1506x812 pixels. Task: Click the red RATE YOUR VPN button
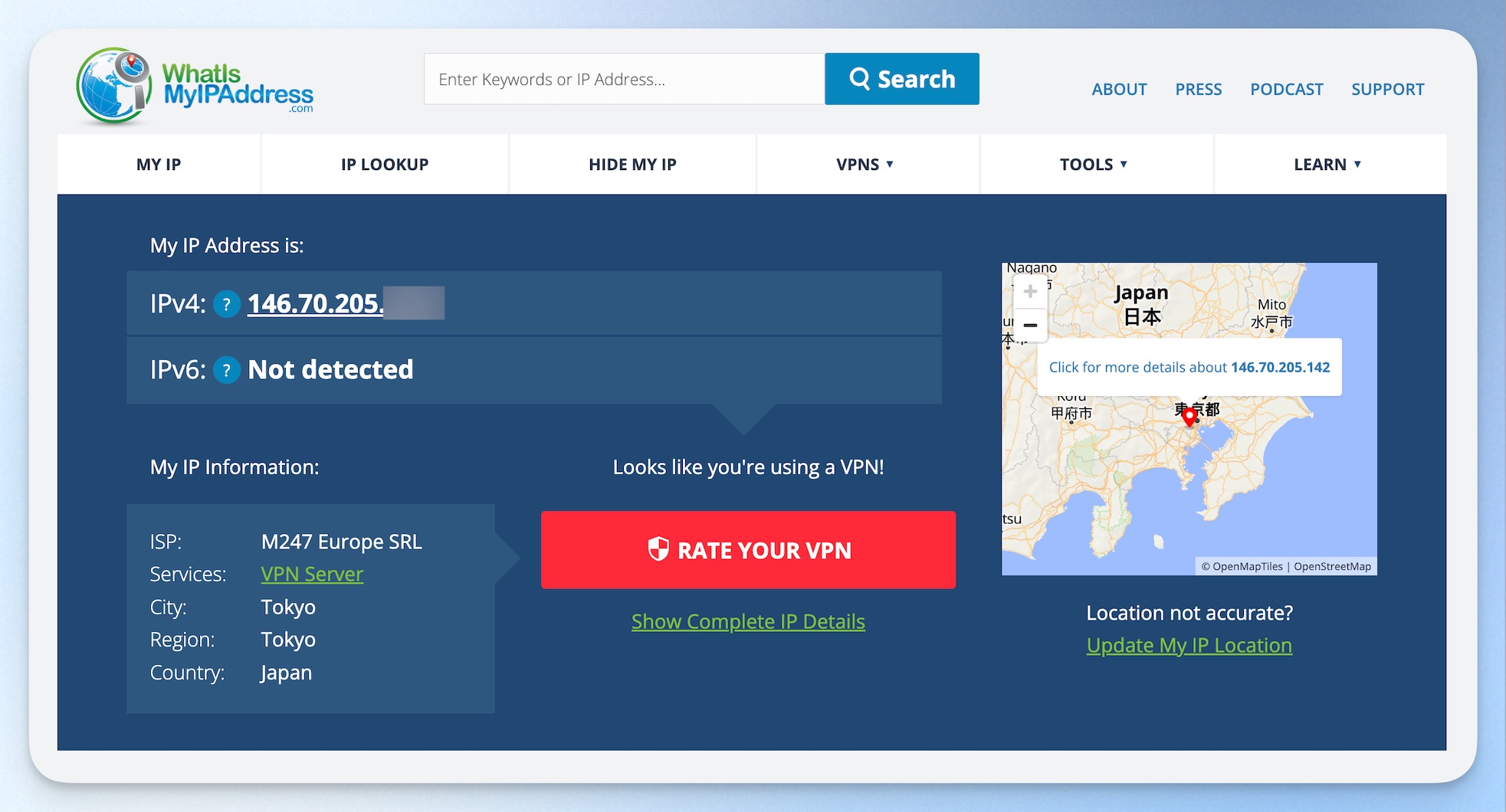[x=748, y=550]
